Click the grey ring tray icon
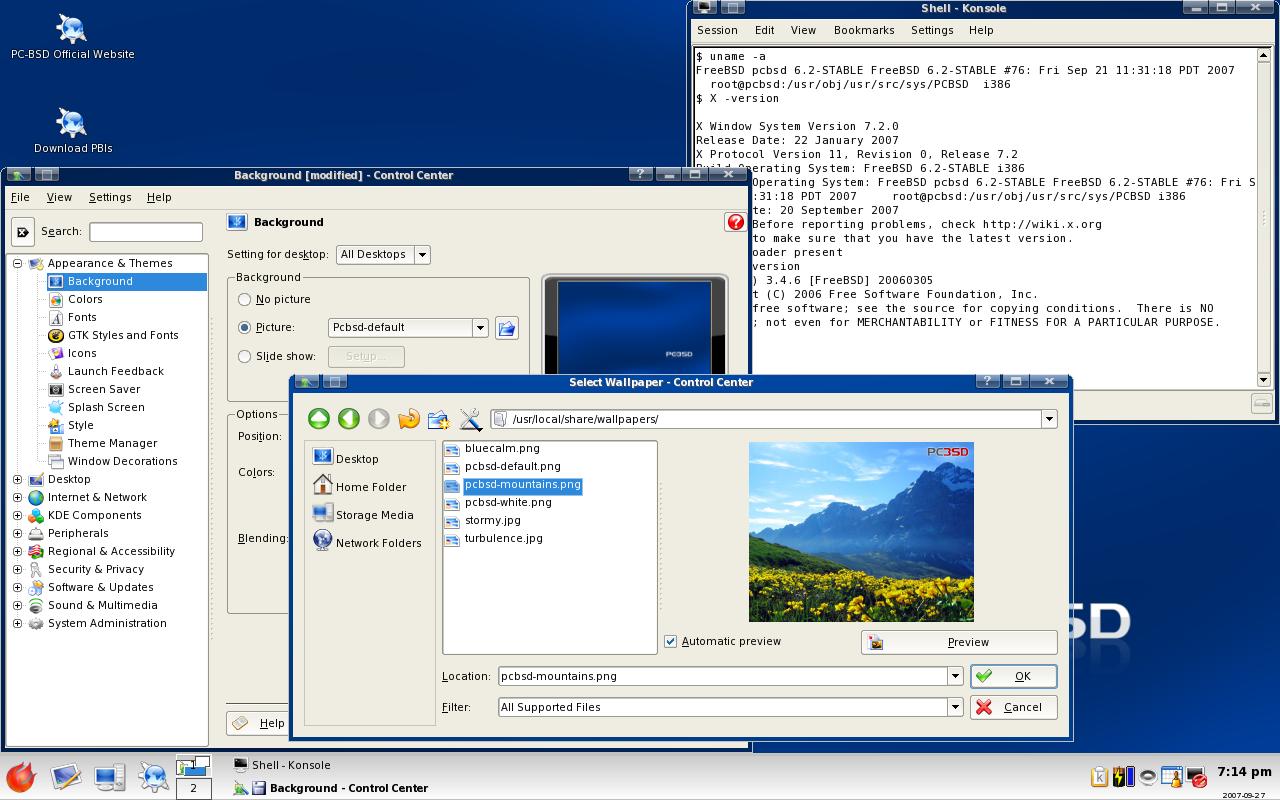1280x800 pixels. [1148, 777]
